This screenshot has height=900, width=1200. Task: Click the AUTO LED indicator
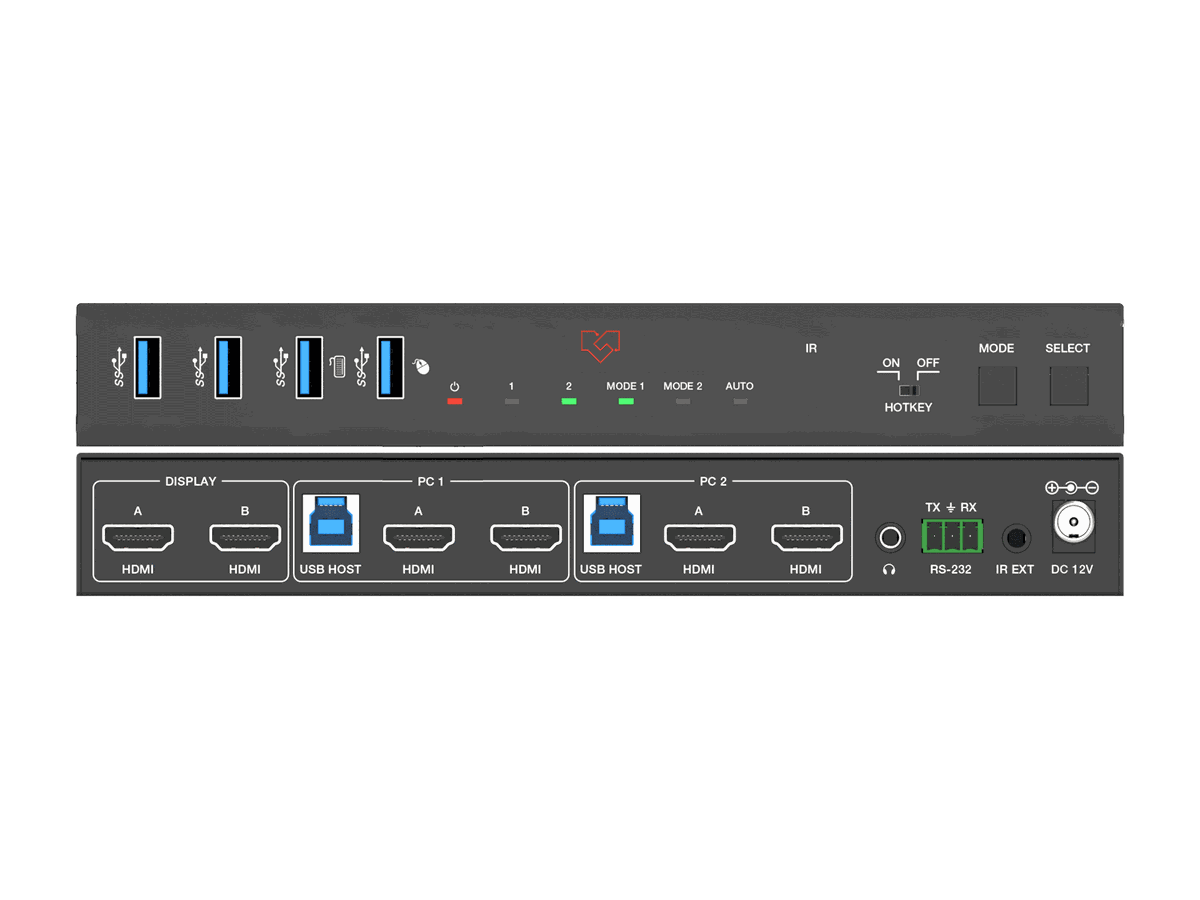point(740,401)
